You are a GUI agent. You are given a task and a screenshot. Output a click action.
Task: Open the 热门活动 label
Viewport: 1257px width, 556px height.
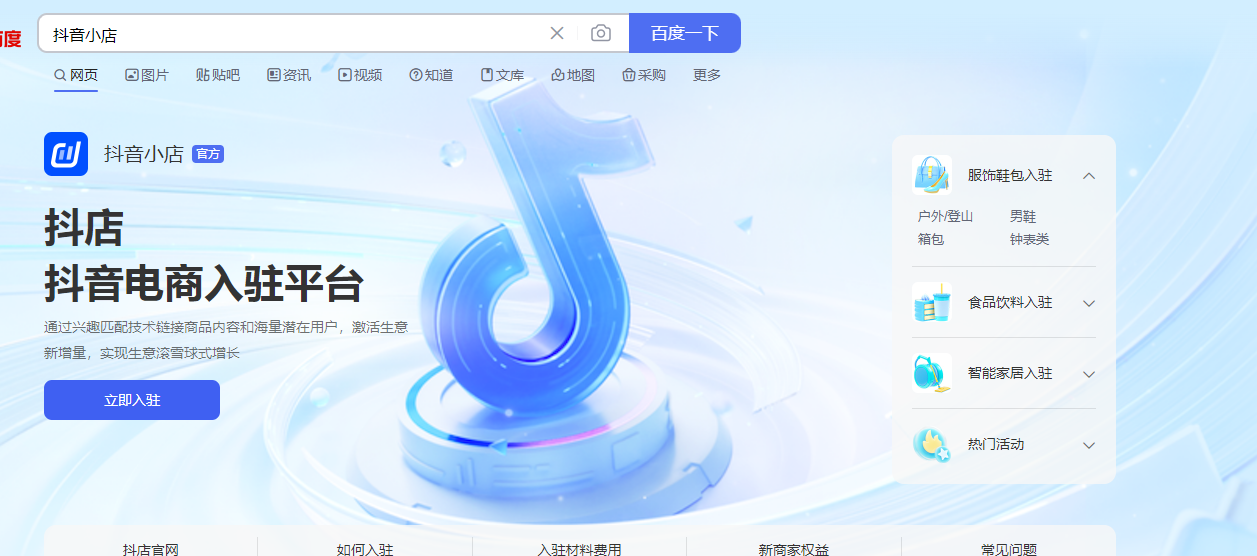(x=996, y=444)
